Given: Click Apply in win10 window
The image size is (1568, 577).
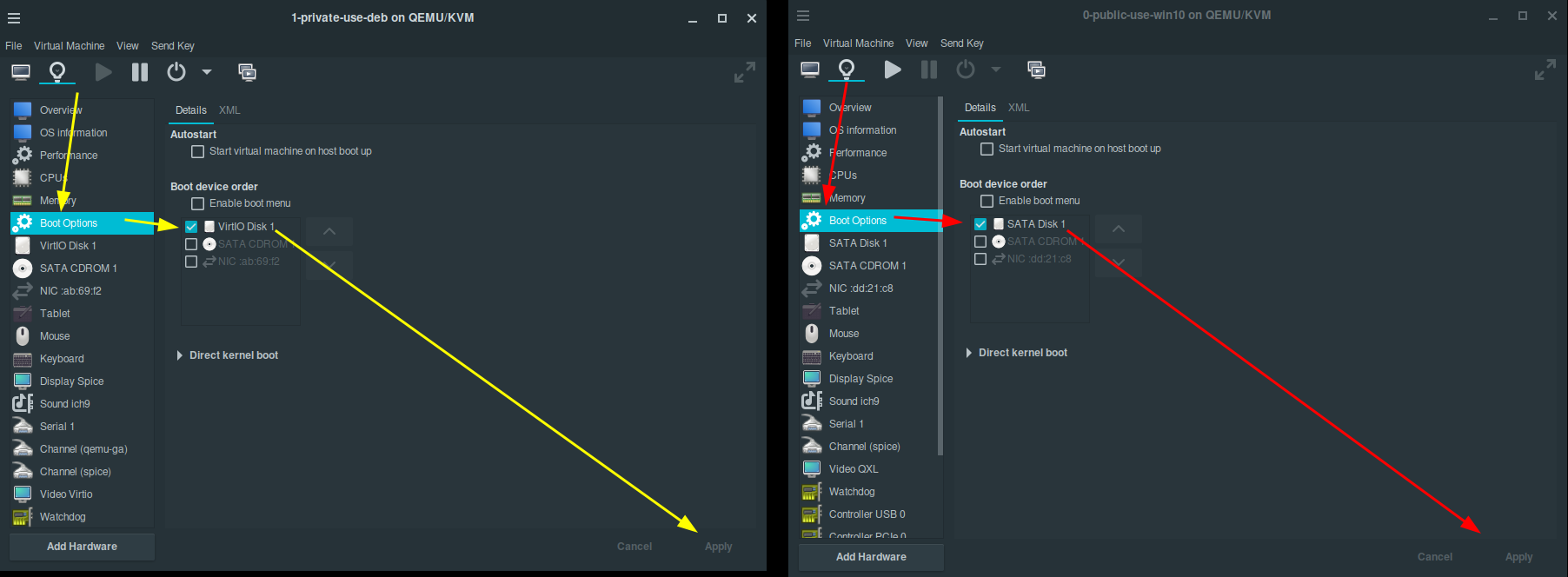Looking at the screenshot, I should (x=1519, y=557).
